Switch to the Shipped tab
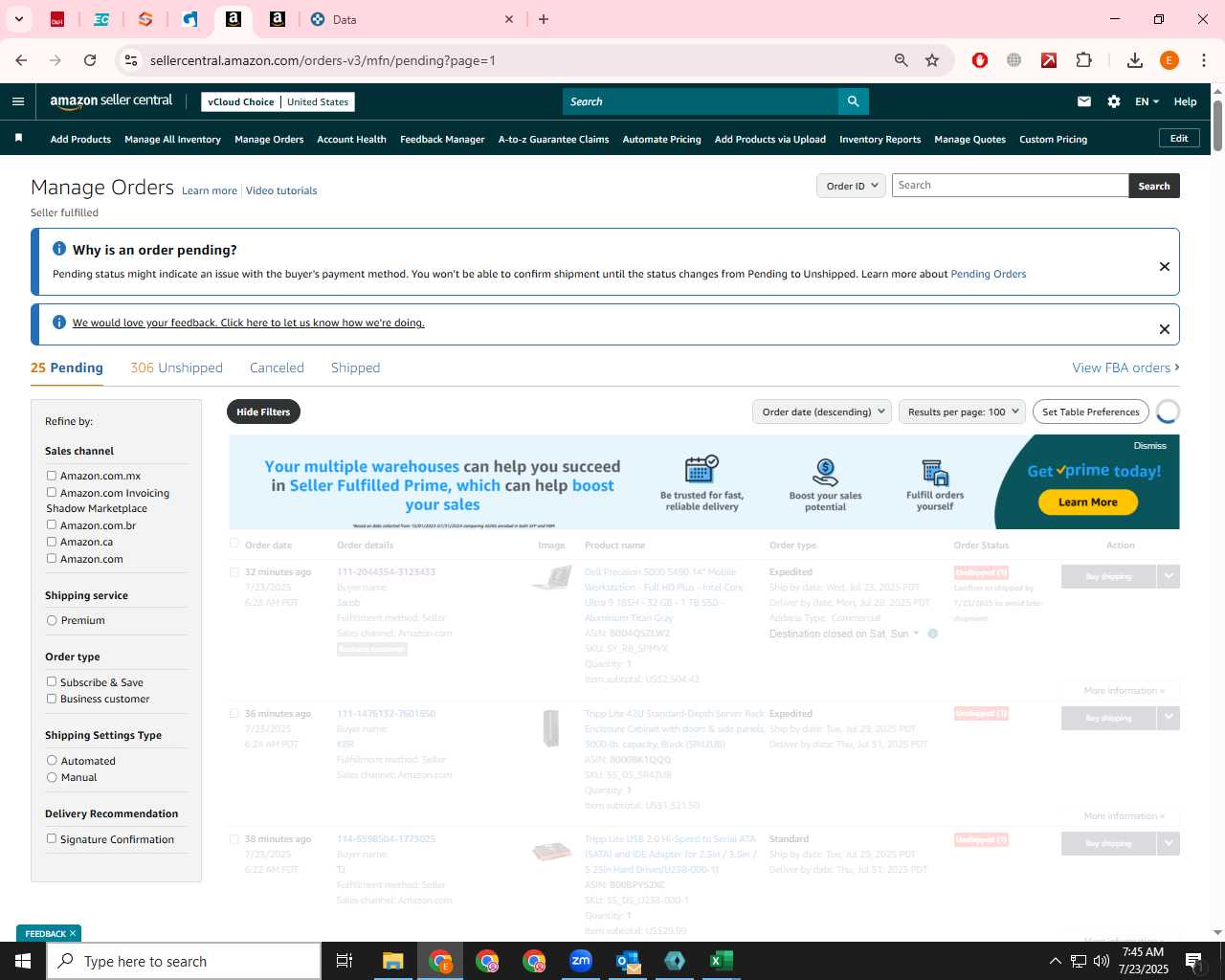 tap(355, 367)
